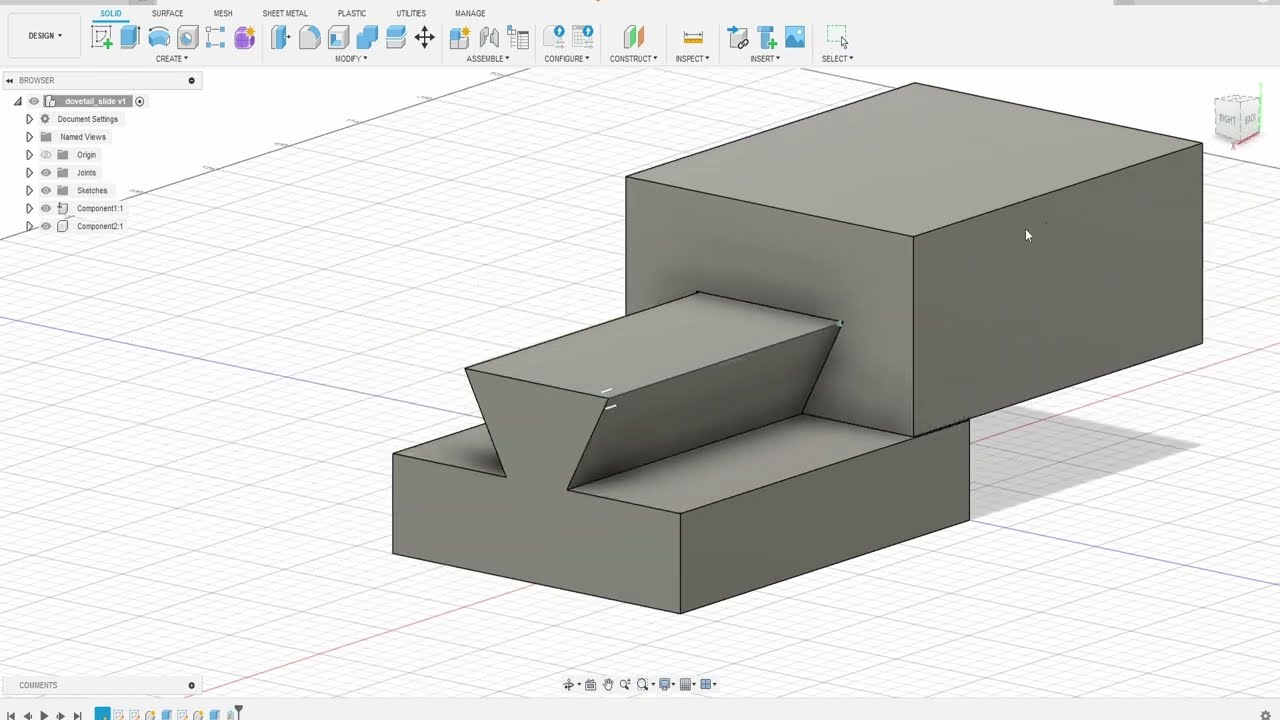Open the Create dropdown menu

click(x=172, y=59)
